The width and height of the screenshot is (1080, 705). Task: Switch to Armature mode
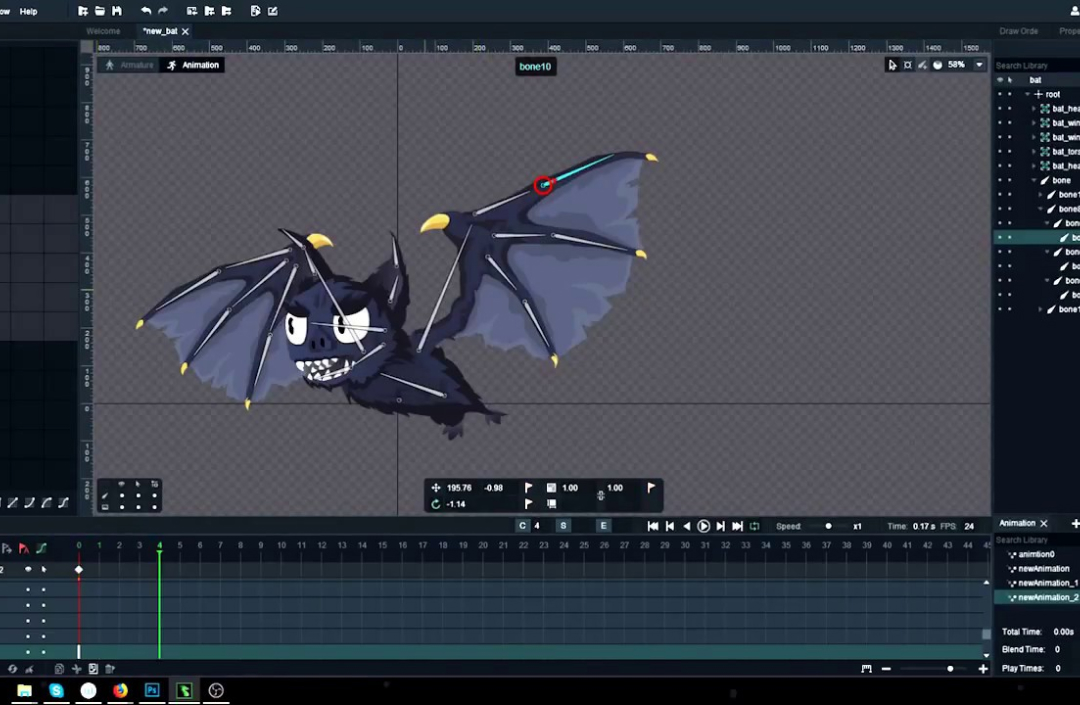[129, 65]
